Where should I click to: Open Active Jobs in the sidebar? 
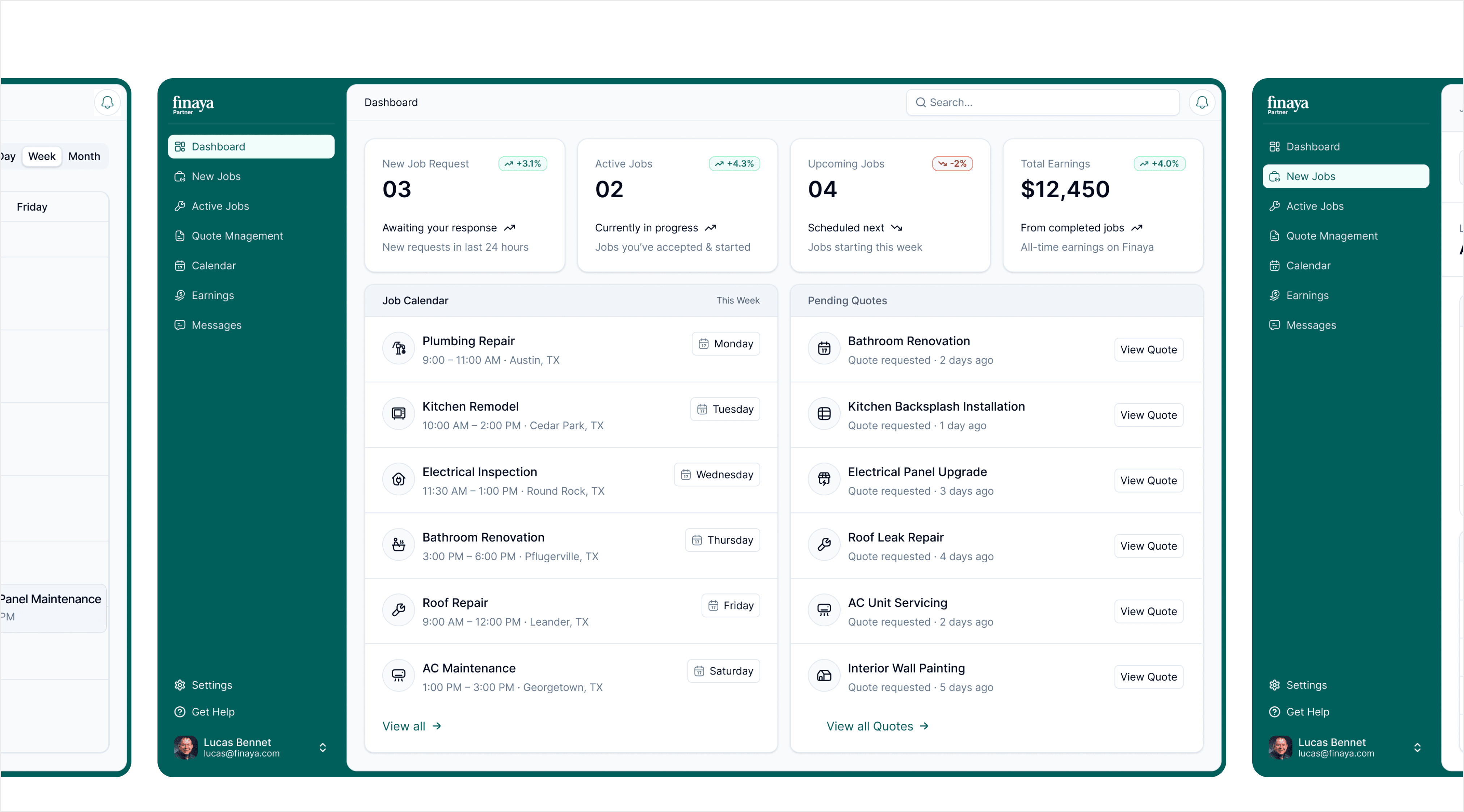click(220, 206)
